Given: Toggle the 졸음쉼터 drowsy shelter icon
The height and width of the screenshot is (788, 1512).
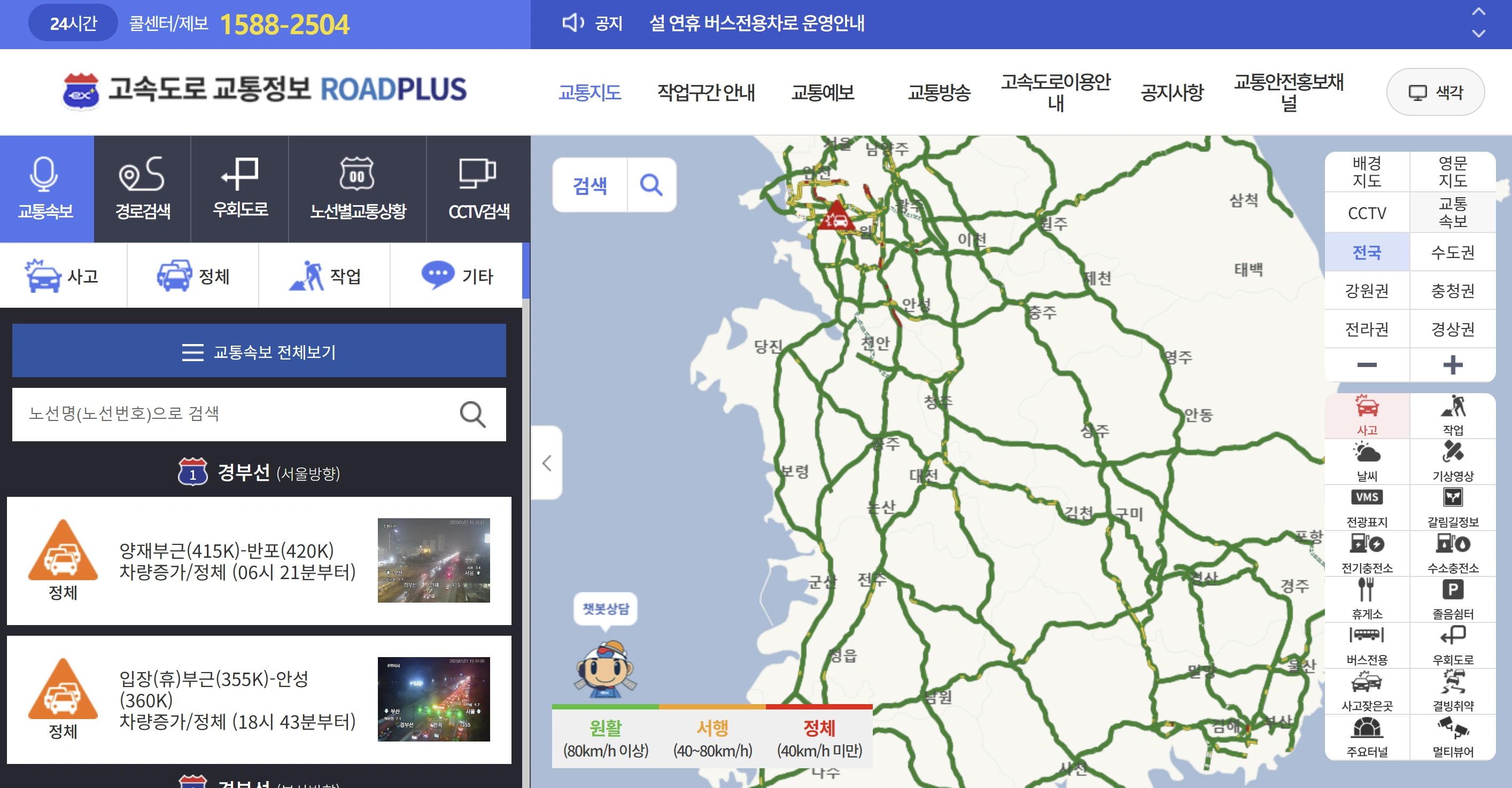Looking at the screenshot, I should 1453,599.
